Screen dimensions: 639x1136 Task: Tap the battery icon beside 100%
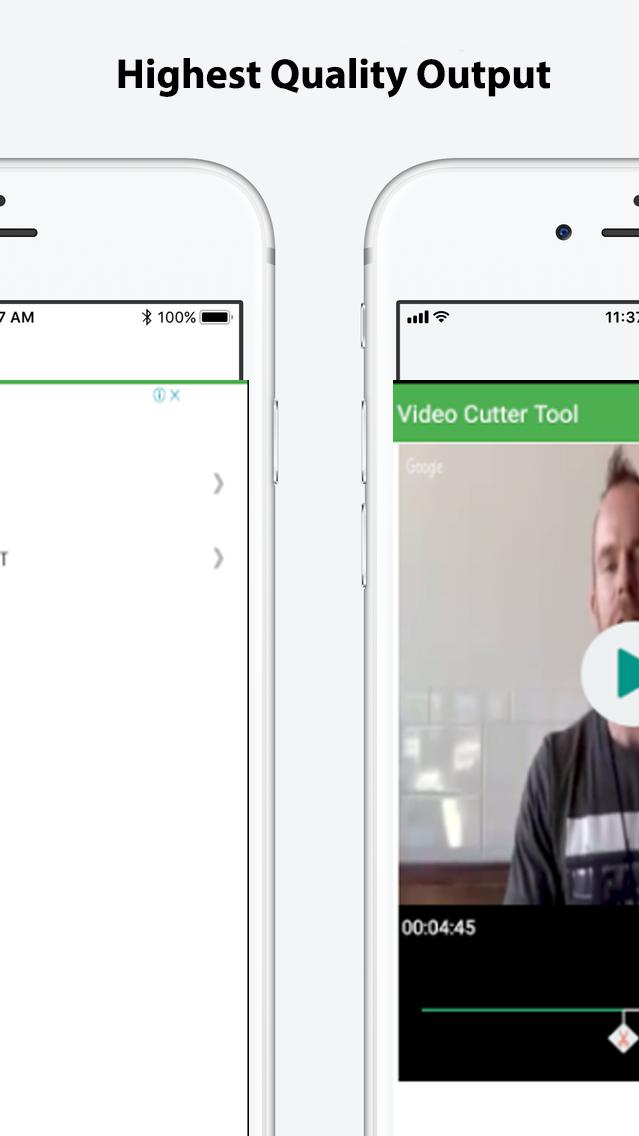click(215, 317)
